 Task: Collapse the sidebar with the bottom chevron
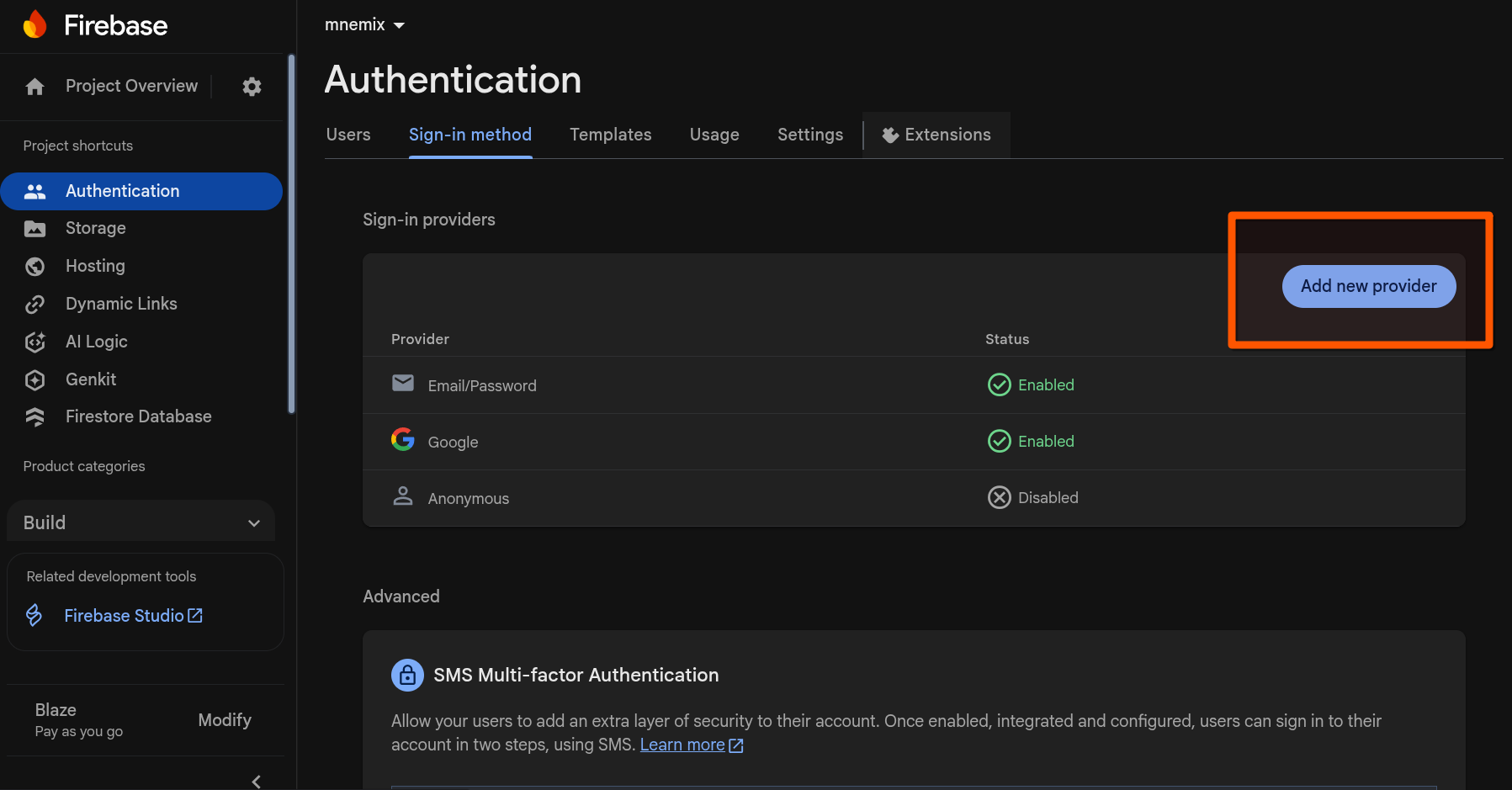pyautogui.click(x=256, y=781)
